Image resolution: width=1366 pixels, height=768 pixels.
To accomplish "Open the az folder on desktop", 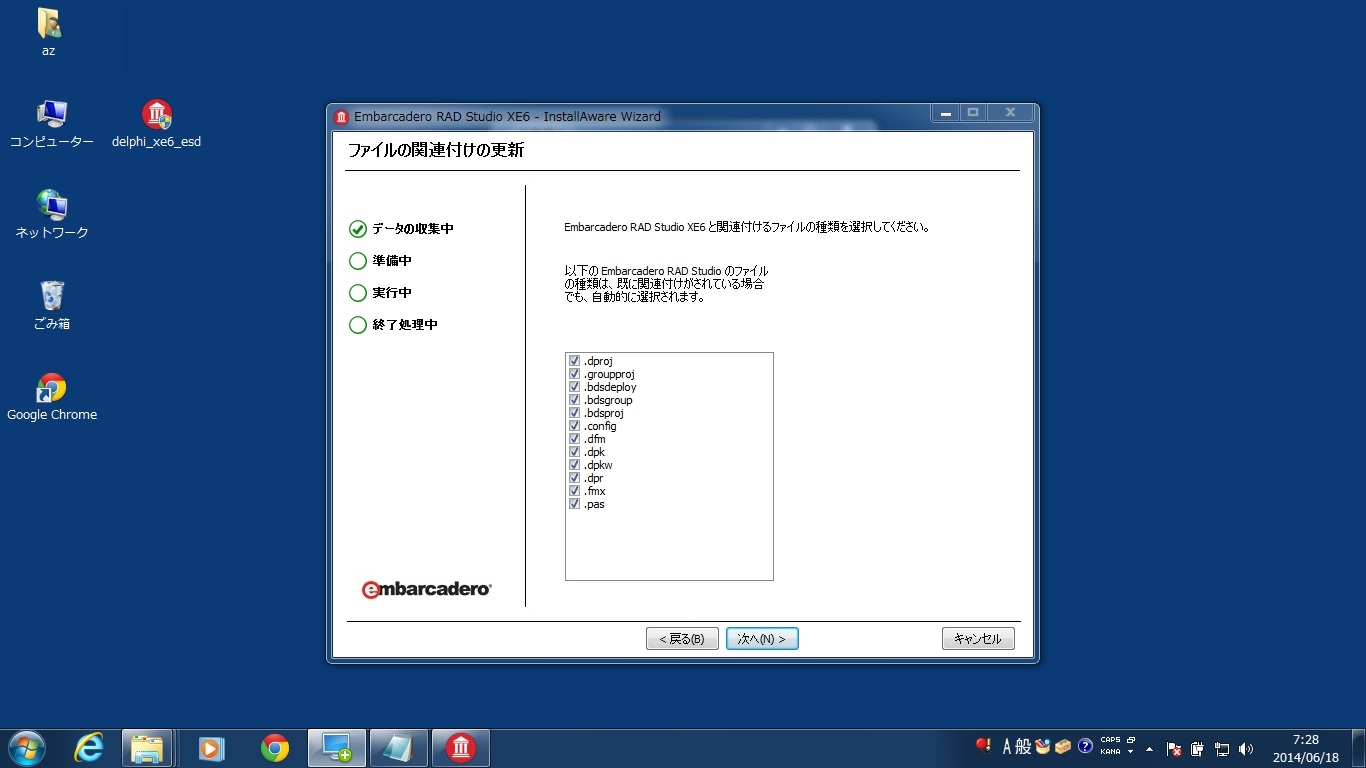I will click(48, 31).
